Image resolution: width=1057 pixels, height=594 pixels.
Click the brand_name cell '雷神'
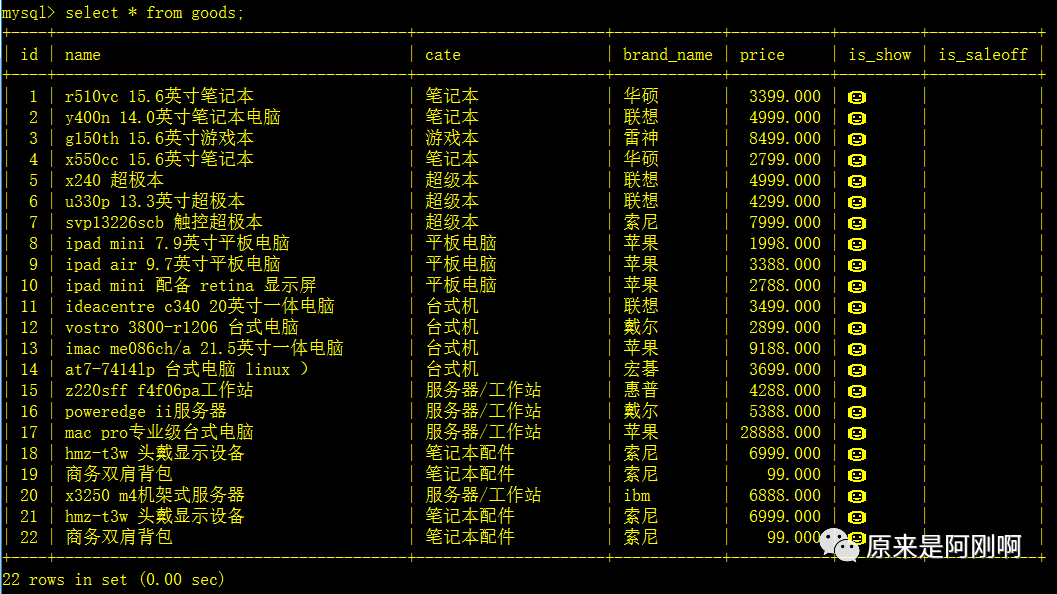640,138
